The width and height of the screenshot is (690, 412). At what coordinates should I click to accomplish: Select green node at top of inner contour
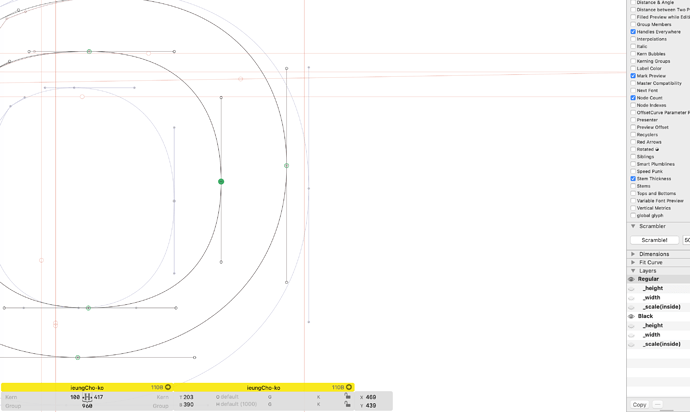[x=89, y=52]
